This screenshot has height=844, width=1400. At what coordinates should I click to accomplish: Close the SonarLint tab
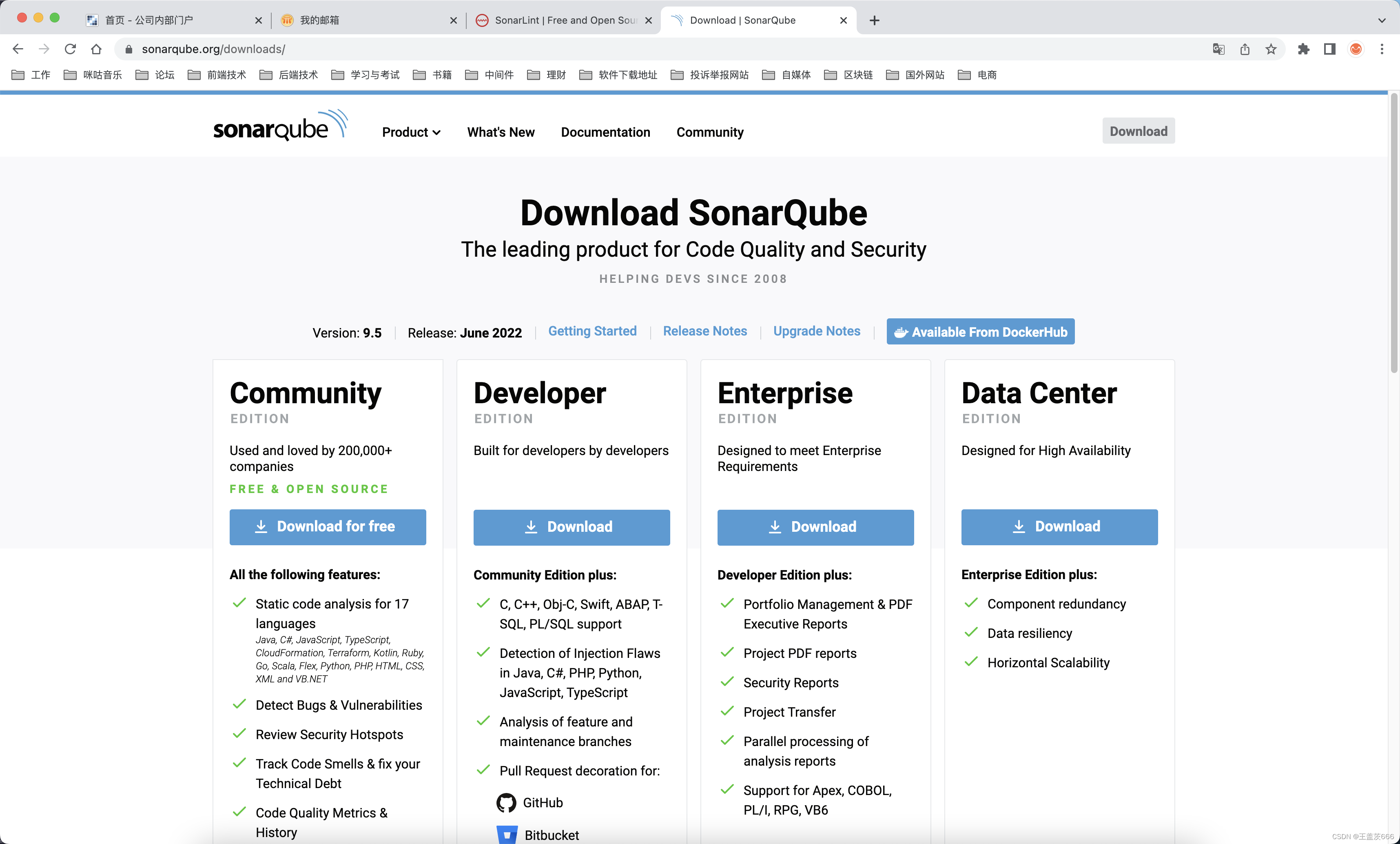pyautogui.click(x=648, y=20)
